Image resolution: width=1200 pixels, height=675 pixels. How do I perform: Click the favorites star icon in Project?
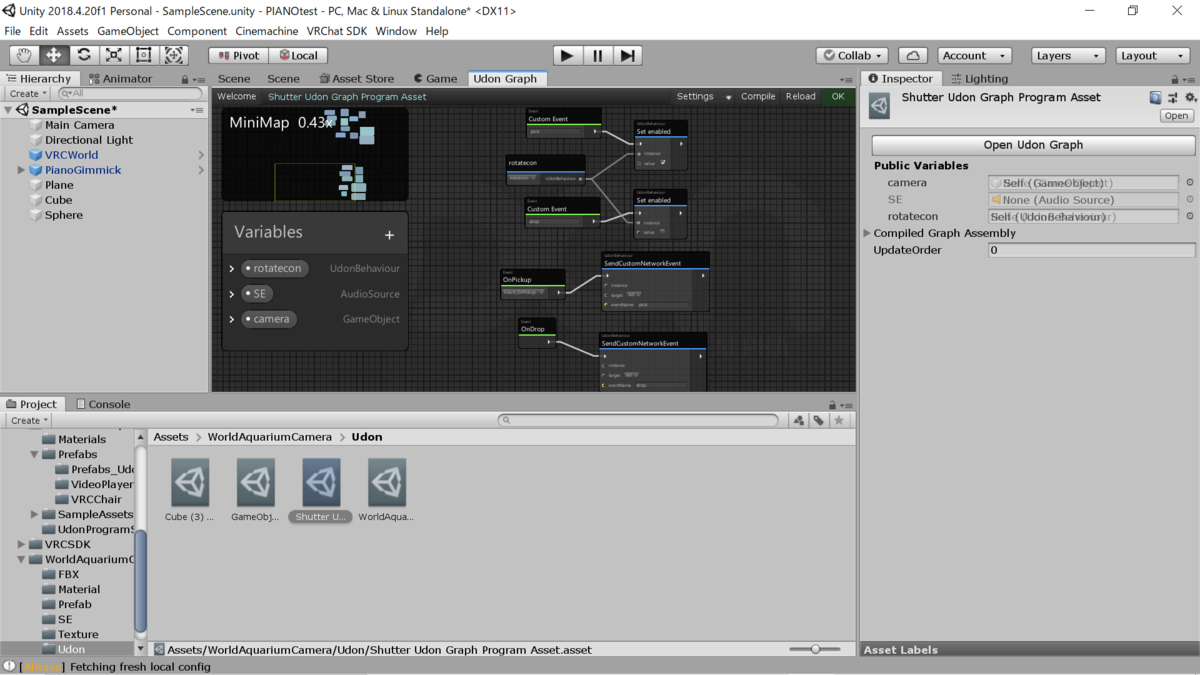[839, 421]
